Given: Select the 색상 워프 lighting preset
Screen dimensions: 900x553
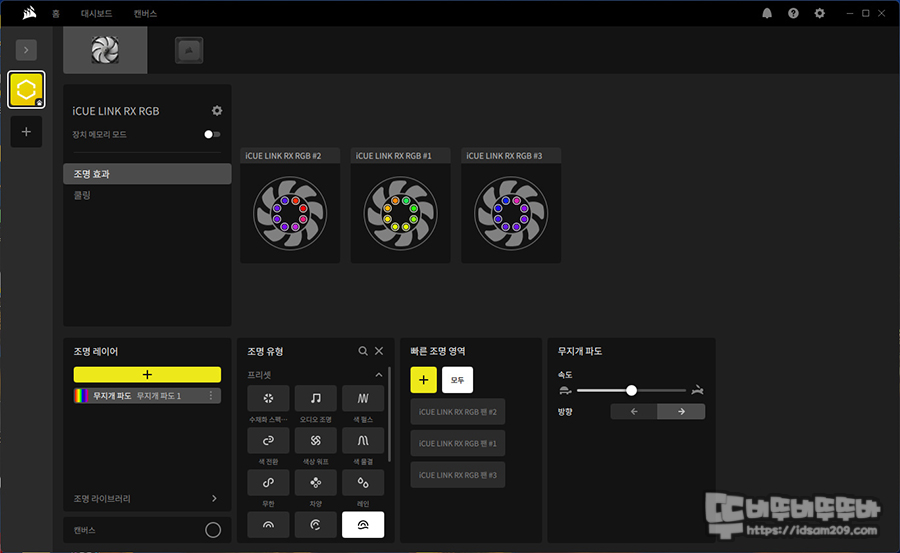Looking at the screenshot, I should pos(315,440).
